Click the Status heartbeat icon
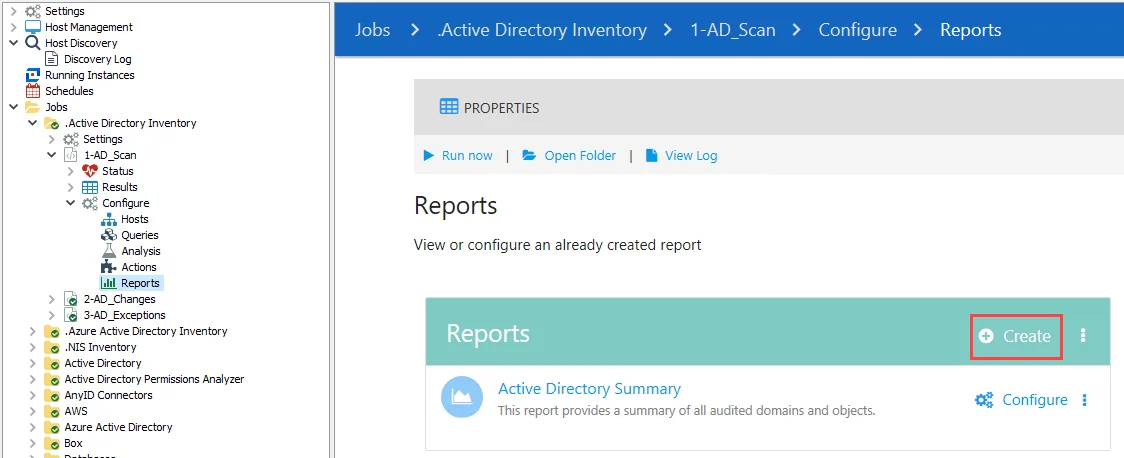 pyautogui.click(x=90, y=171)
